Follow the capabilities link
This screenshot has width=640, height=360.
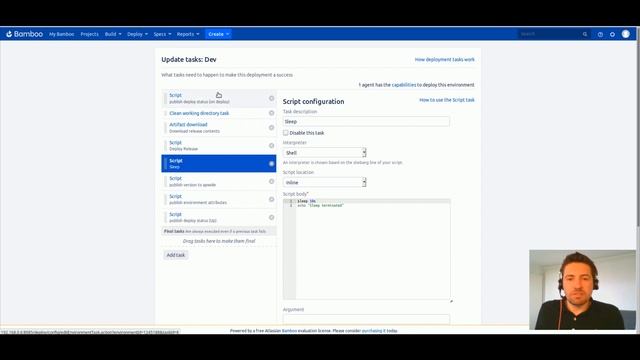coord(404,85)
